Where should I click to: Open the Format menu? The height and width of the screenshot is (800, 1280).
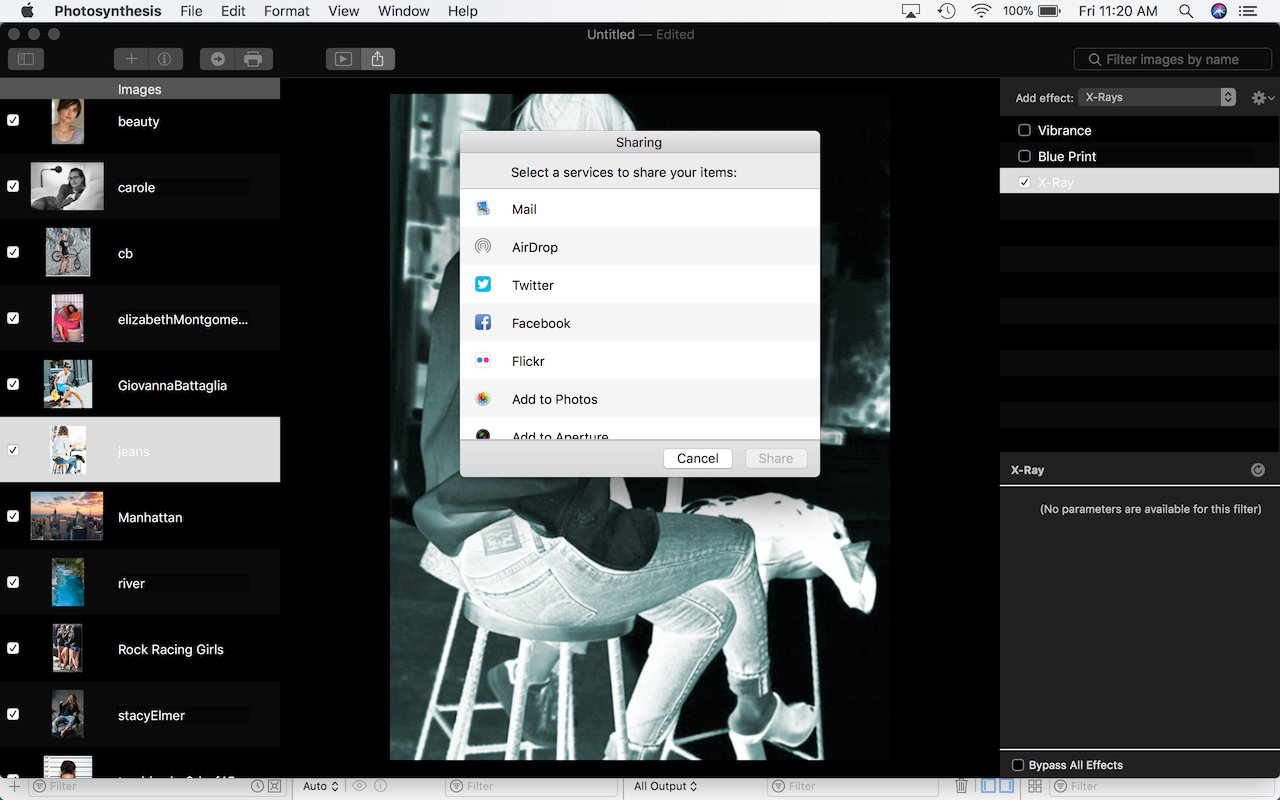286,11
